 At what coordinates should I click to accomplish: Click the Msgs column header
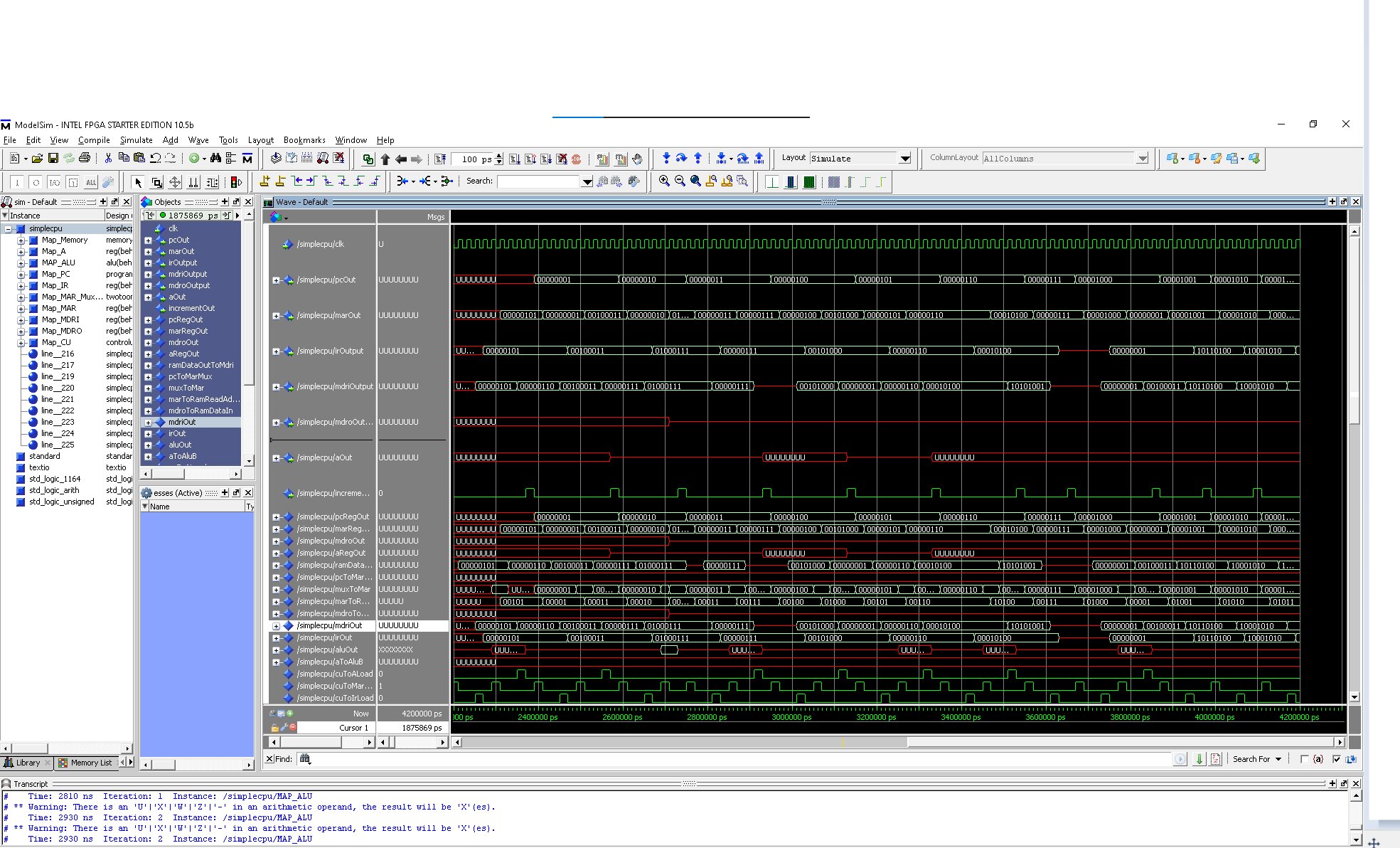coord(412,217)
